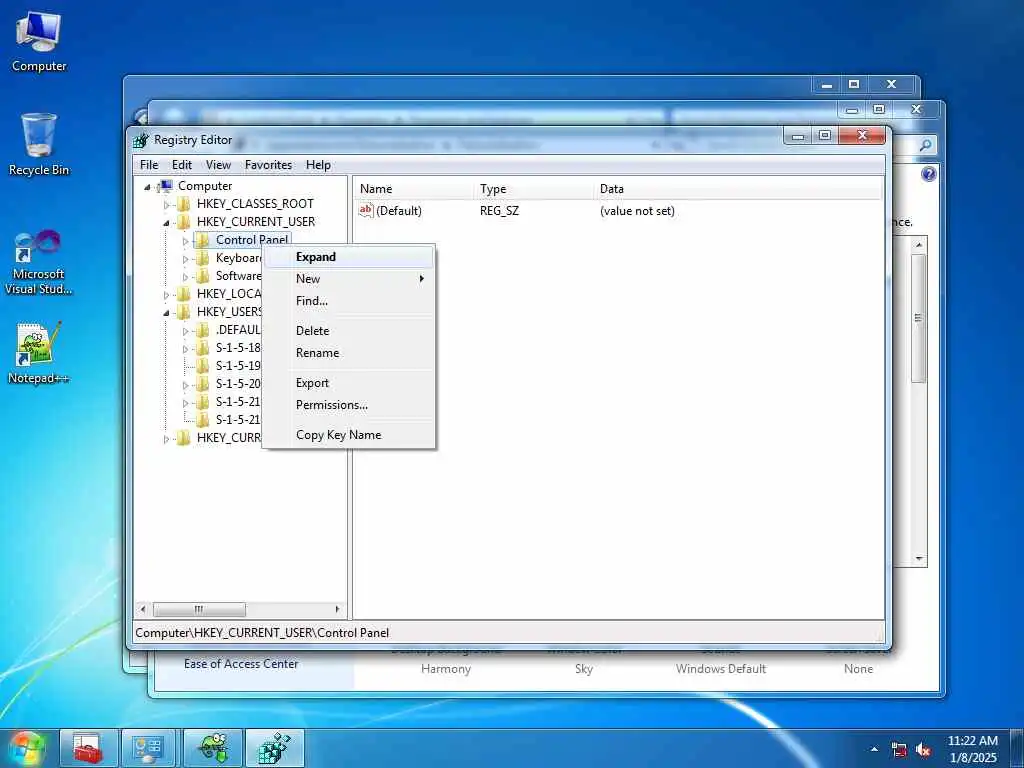Click the blue help icon in background window

pyautogui.click(x=929, y=174)
